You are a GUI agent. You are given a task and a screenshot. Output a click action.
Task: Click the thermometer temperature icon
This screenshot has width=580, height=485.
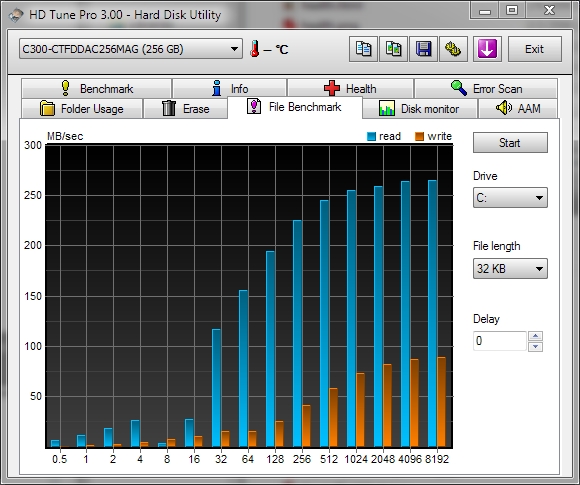pyautogui.click(x=254, y=49)
